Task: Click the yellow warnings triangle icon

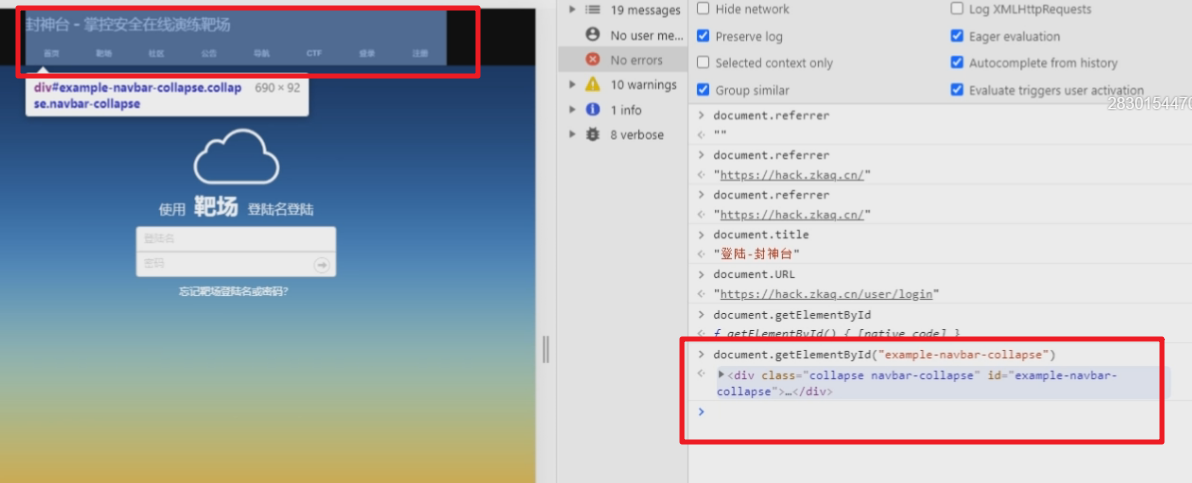Action: (593, 84)
